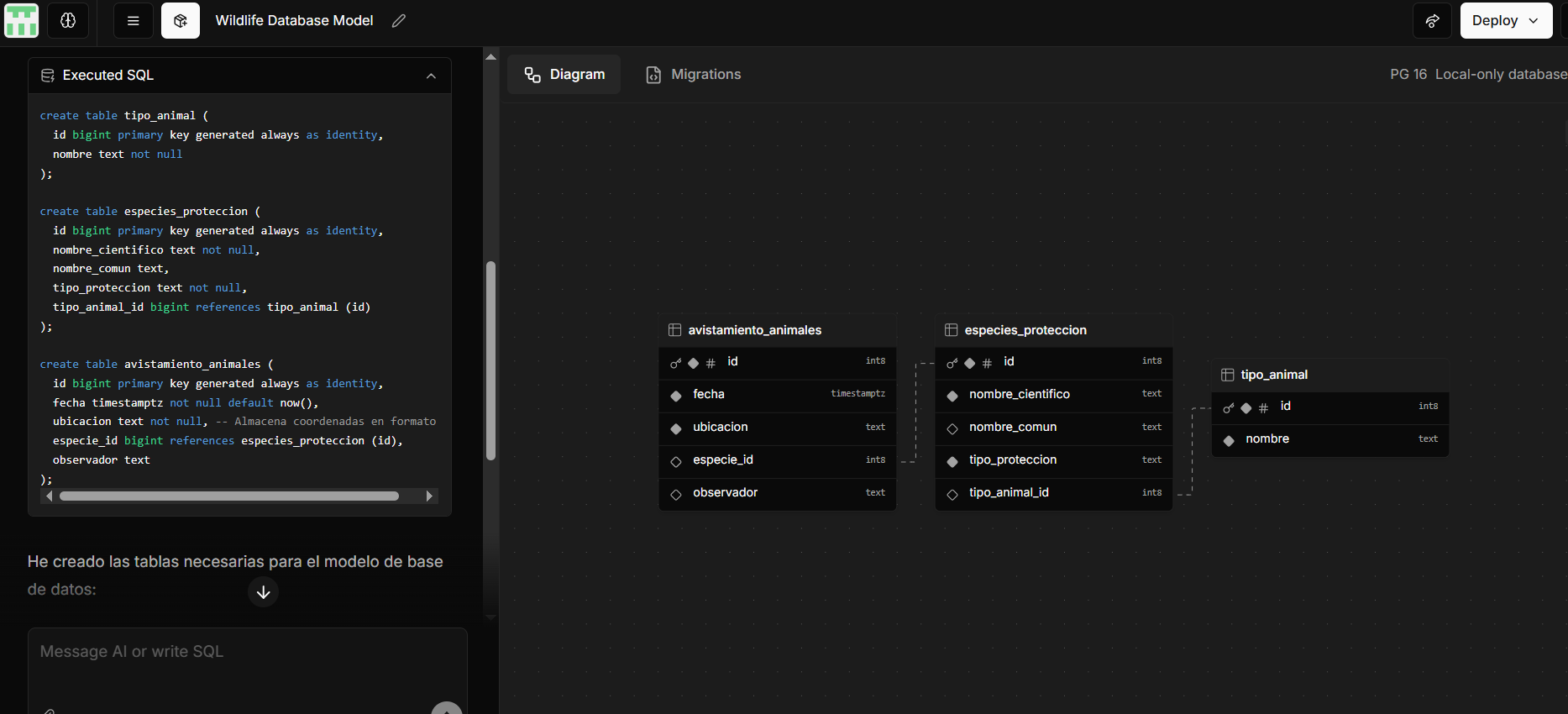The height and width of the screenshot is (714, 1568).
Task: Toggle the hamburger sidebar menu
Action: [x=133, y=20]
